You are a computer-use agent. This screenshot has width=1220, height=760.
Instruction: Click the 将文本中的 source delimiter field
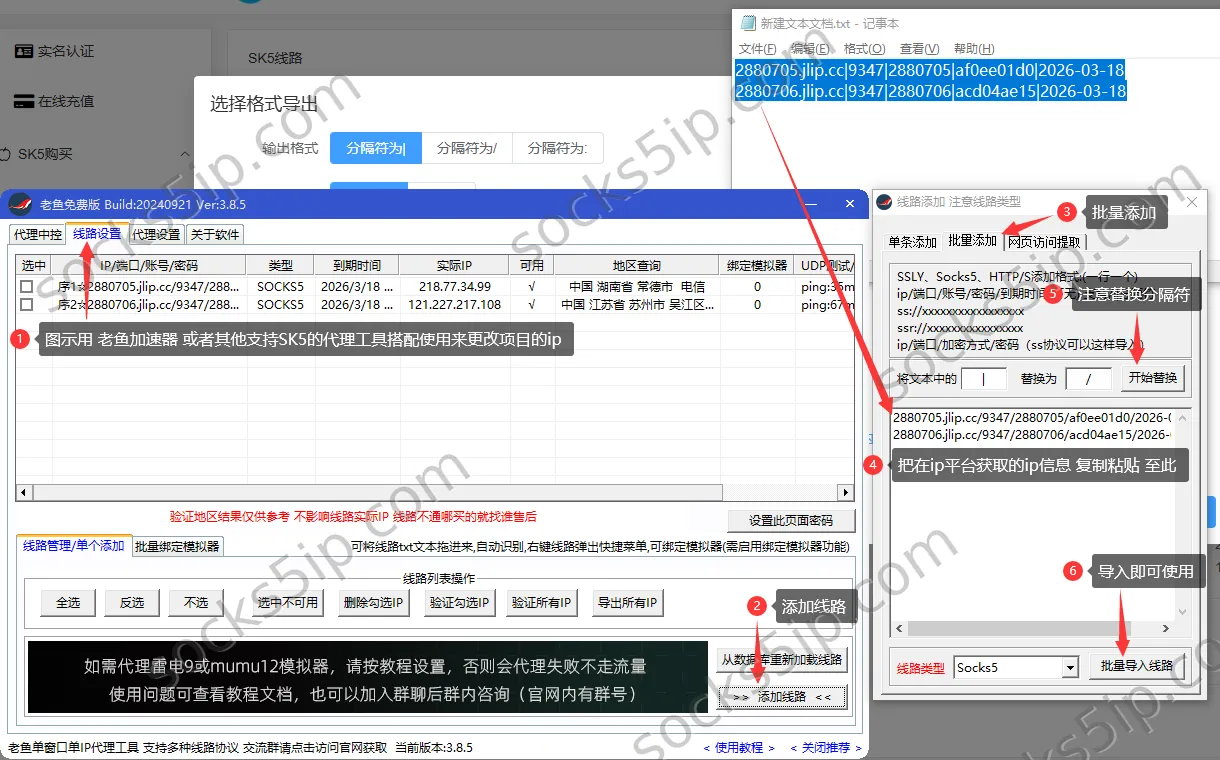click(x=984, y=379)
